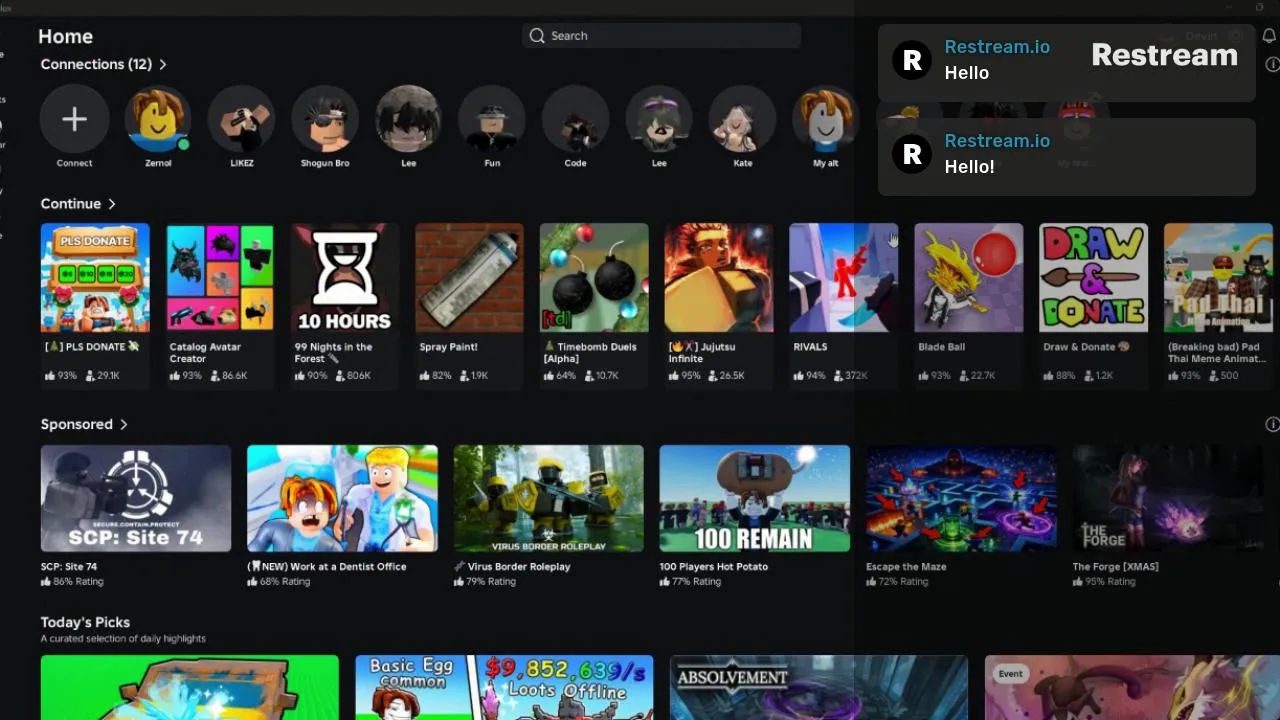Open LIKEZ avatar profile

[x=241, y=119]
